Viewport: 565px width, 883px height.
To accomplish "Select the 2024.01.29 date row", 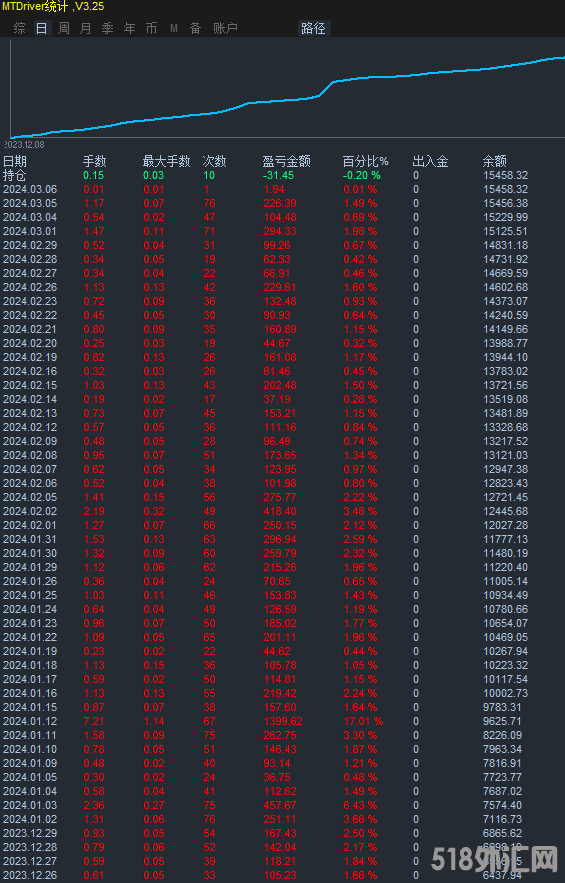I will [x=30, y=567].
